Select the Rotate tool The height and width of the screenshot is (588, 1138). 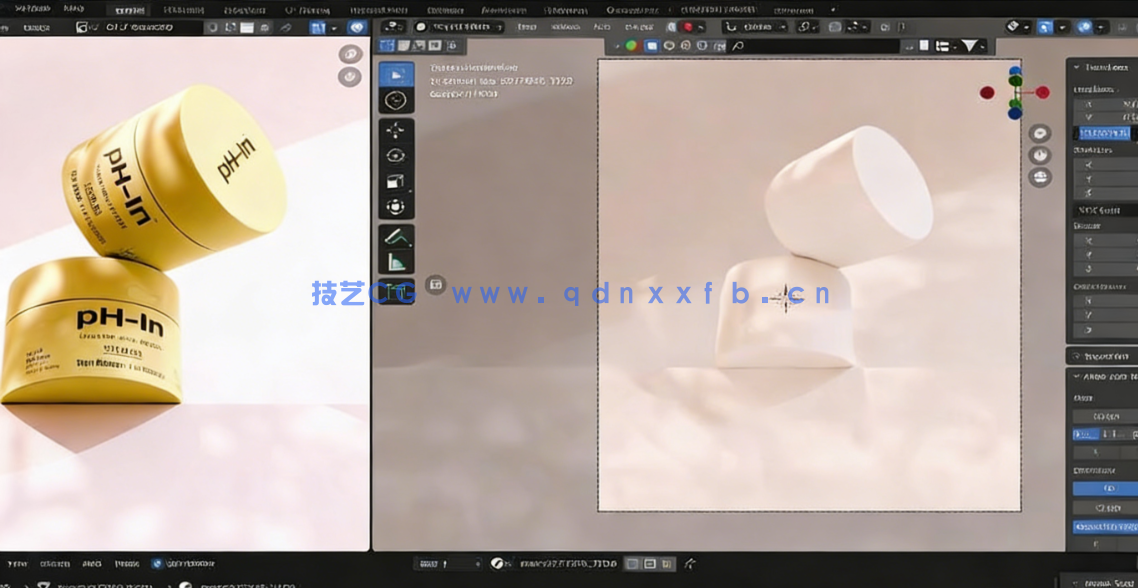tap(395, 154)
